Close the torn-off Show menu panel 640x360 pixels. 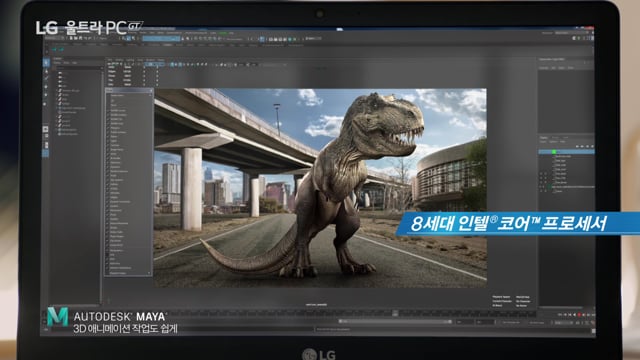tap(150, 90)
